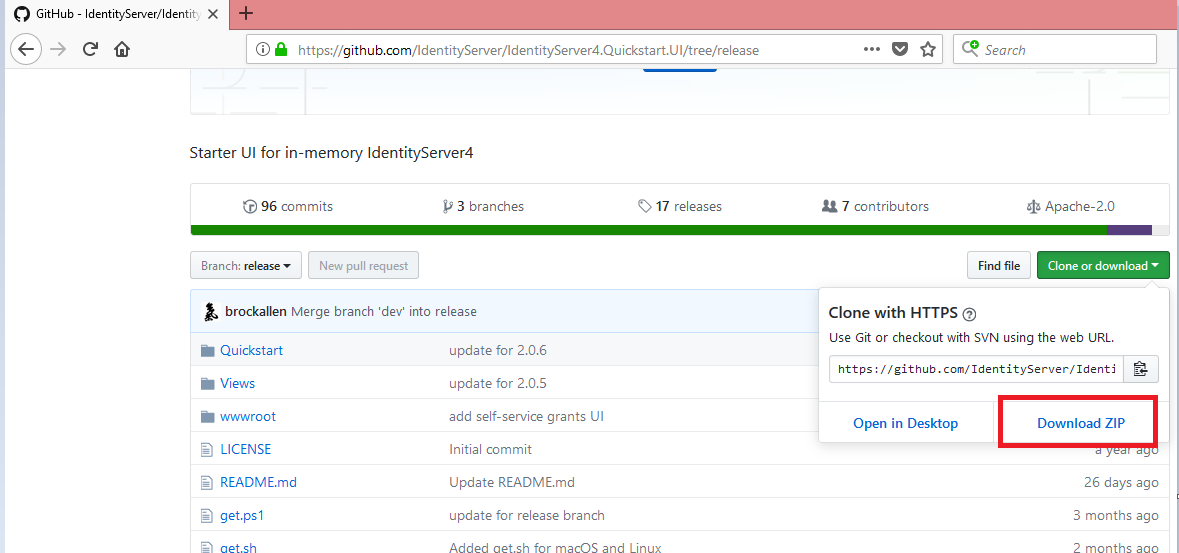Bookmark this page with the star icon

(928, 50)
